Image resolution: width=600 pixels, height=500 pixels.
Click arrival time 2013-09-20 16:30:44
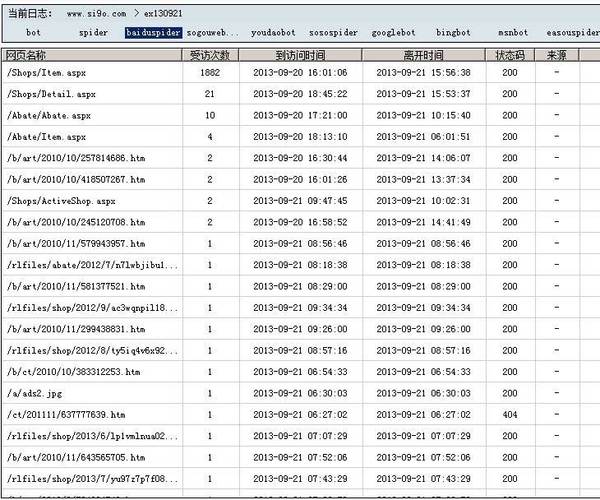[x=300, y=158]
